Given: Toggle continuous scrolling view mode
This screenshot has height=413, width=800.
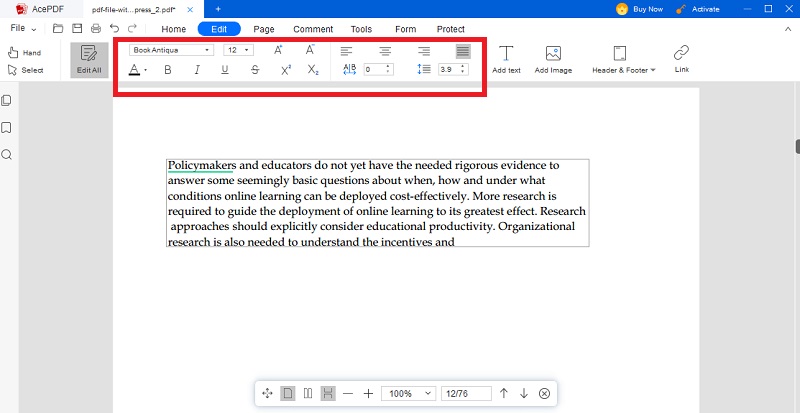Looking at the screenshot, I should pos(328,393).
